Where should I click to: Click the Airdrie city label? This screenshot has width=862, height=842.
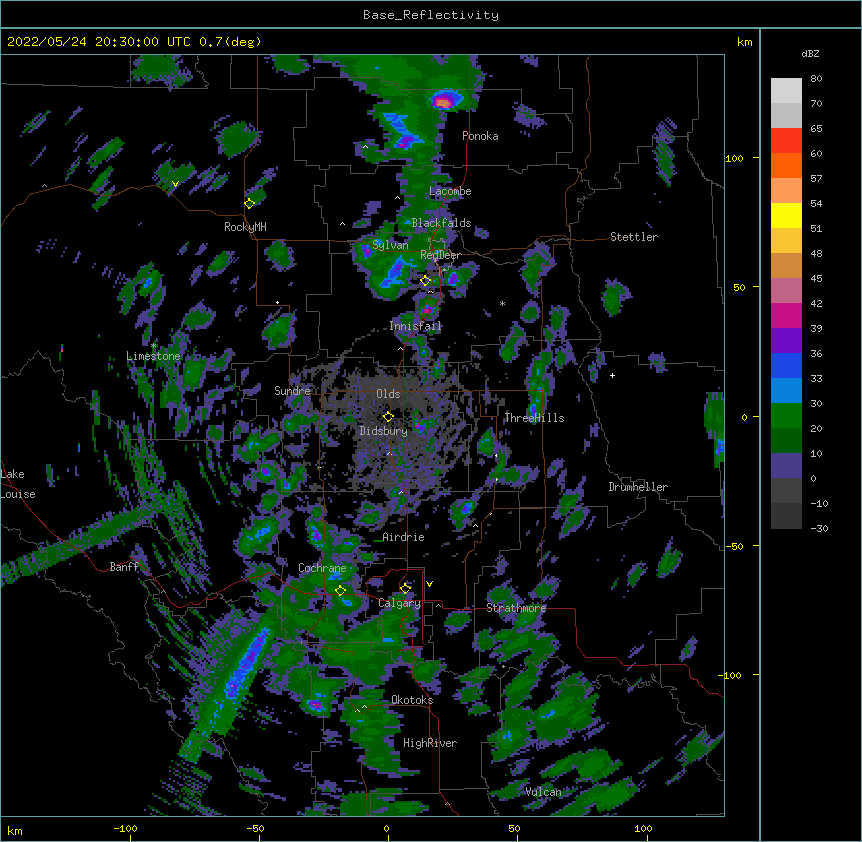point(403,537)
